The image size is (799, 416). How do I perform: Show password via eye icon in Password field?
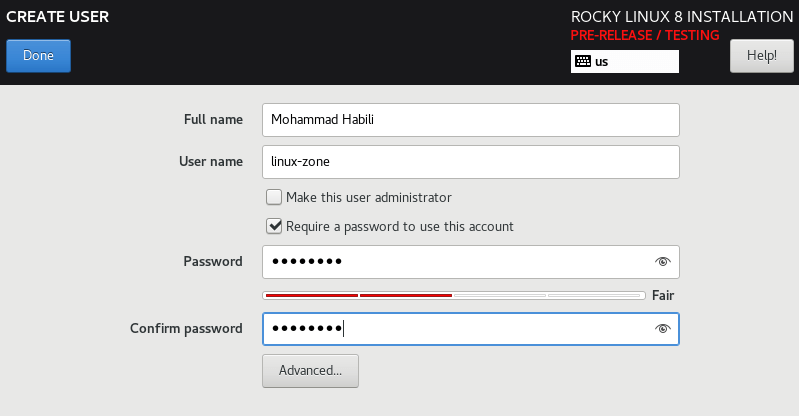[662, 262]
